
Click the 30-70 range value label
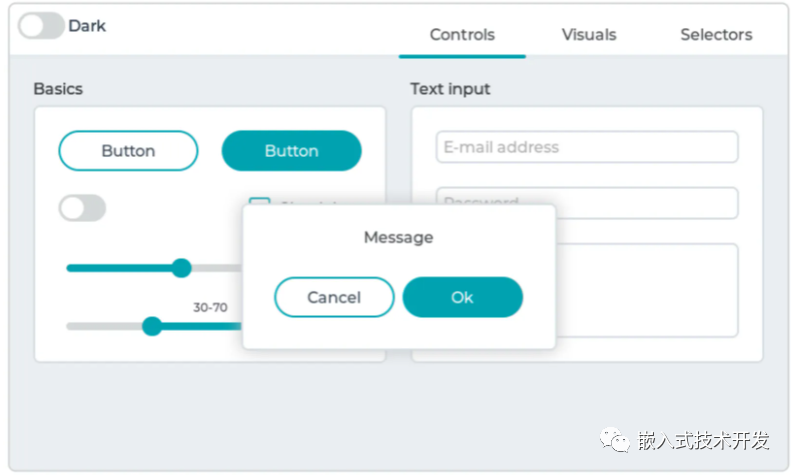[x=210, y=307]
